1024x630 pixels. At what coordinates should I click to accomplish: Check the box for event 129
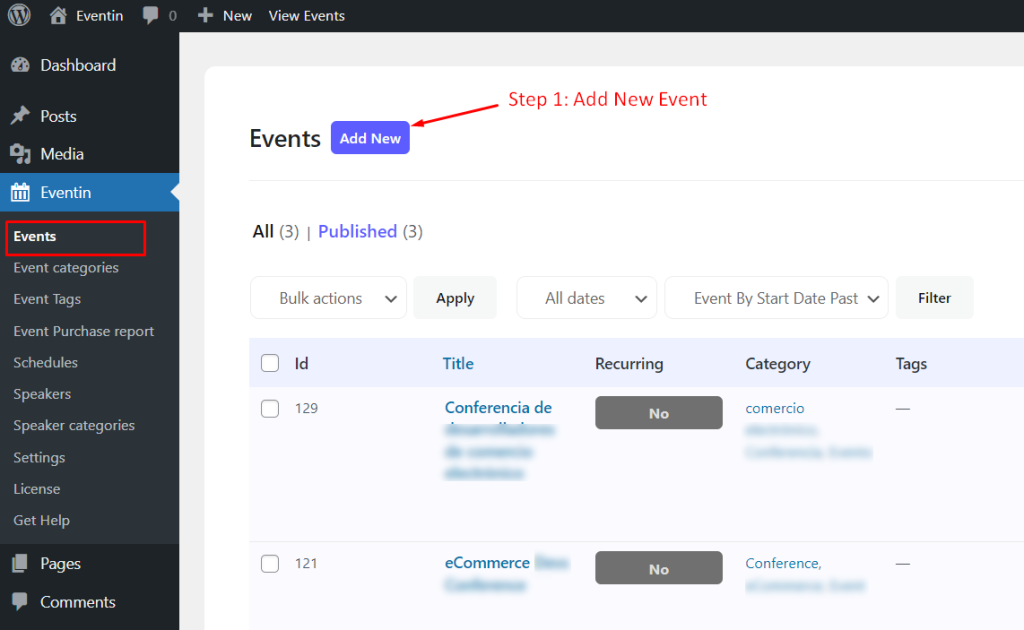coord(270,409)
